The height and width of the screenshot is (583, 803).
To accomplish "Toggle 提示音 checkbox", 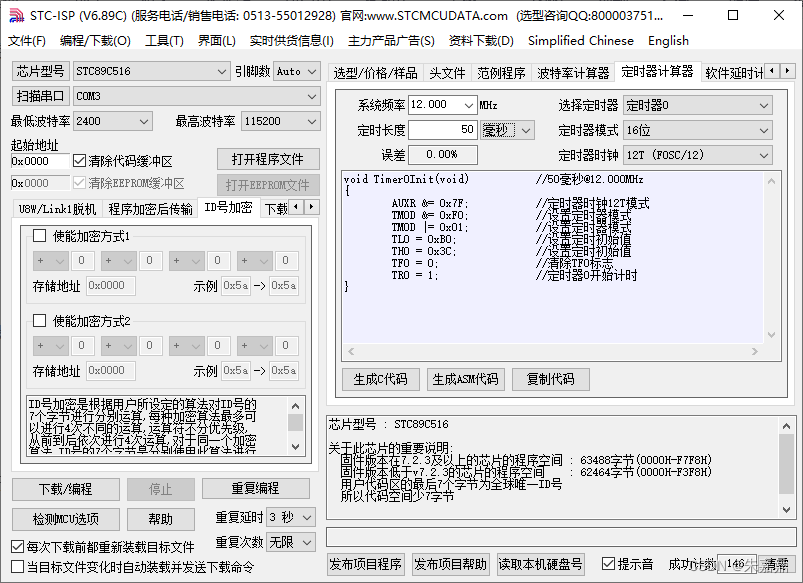I will tap(608, 564).
